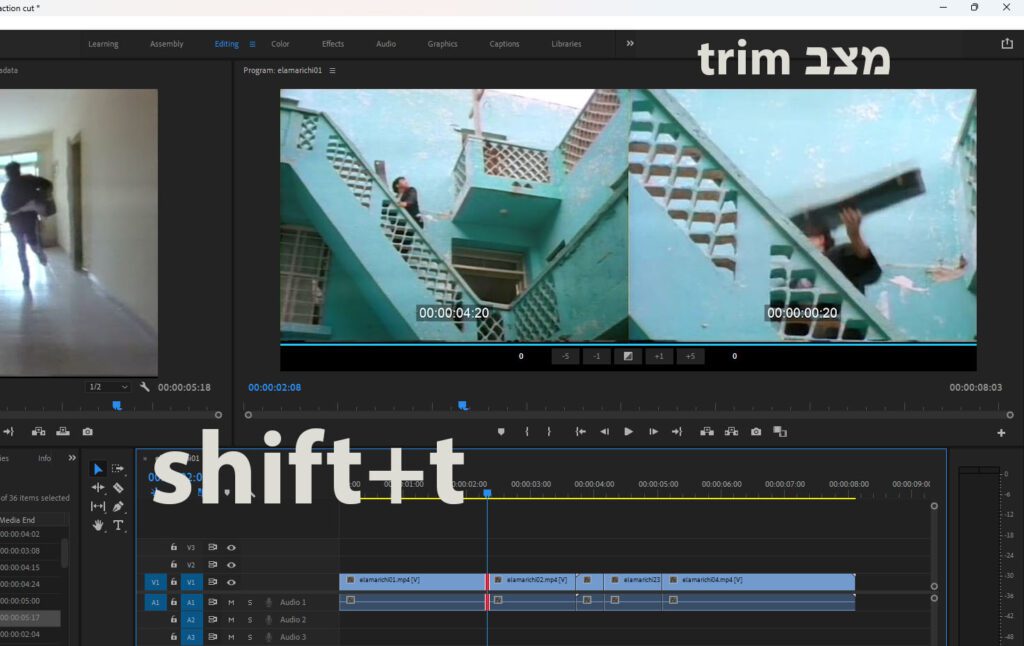Toggle V1 track output eye icon
The image size is (1024, 646).
point(231,582)
